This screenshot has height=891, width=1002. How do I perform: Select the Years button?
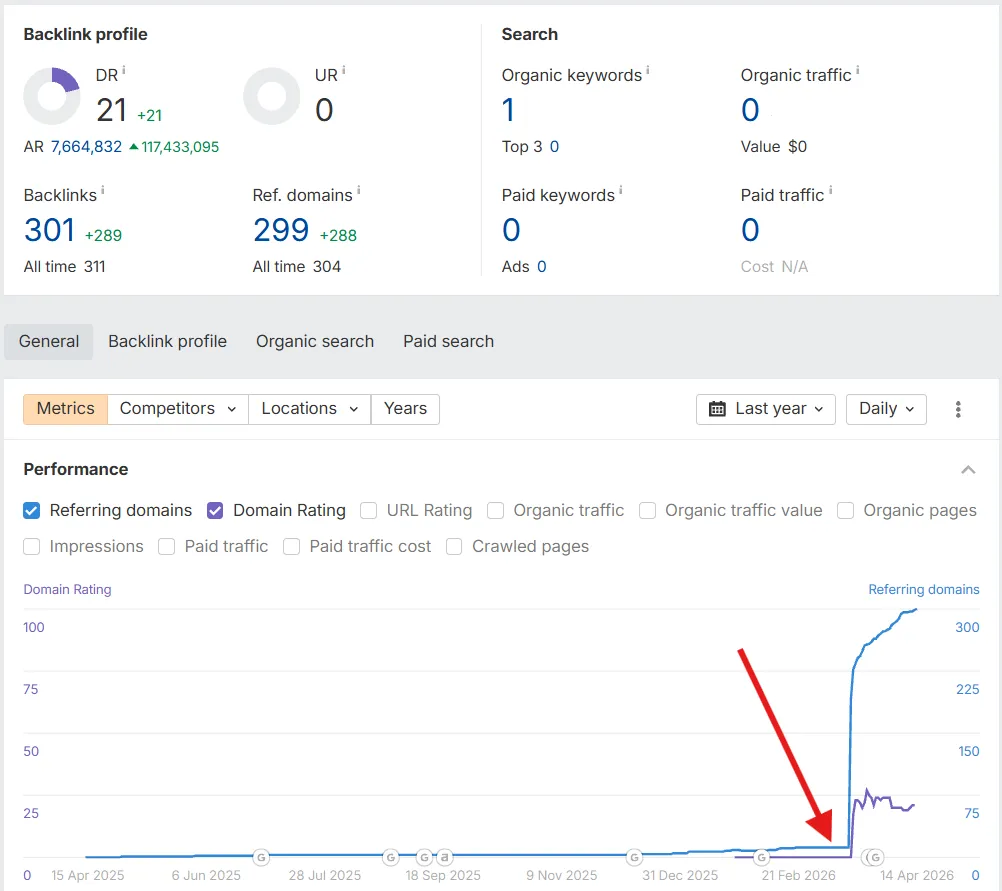point(405,409)
